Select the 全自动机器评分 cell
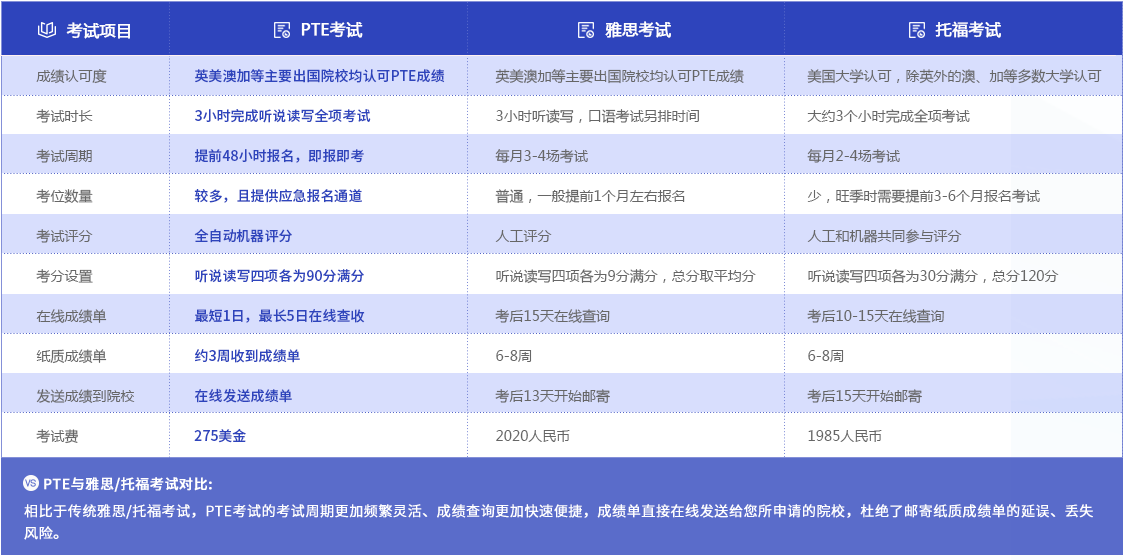Viewport: 1123px width, 560px height. coord(243,236)
